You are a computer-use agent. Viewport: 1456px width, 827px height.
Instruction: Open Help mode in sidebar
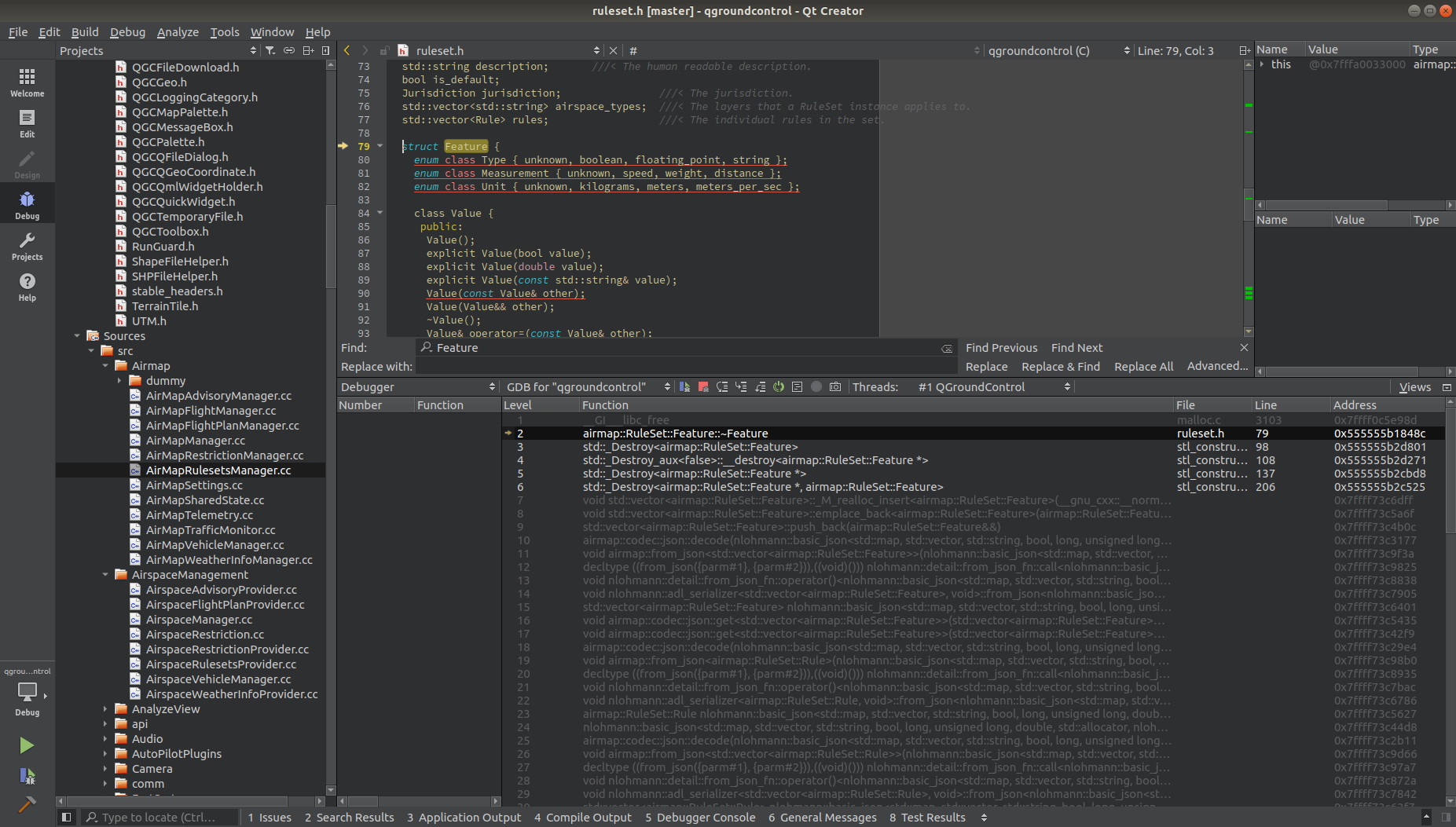tap(27, 287)
